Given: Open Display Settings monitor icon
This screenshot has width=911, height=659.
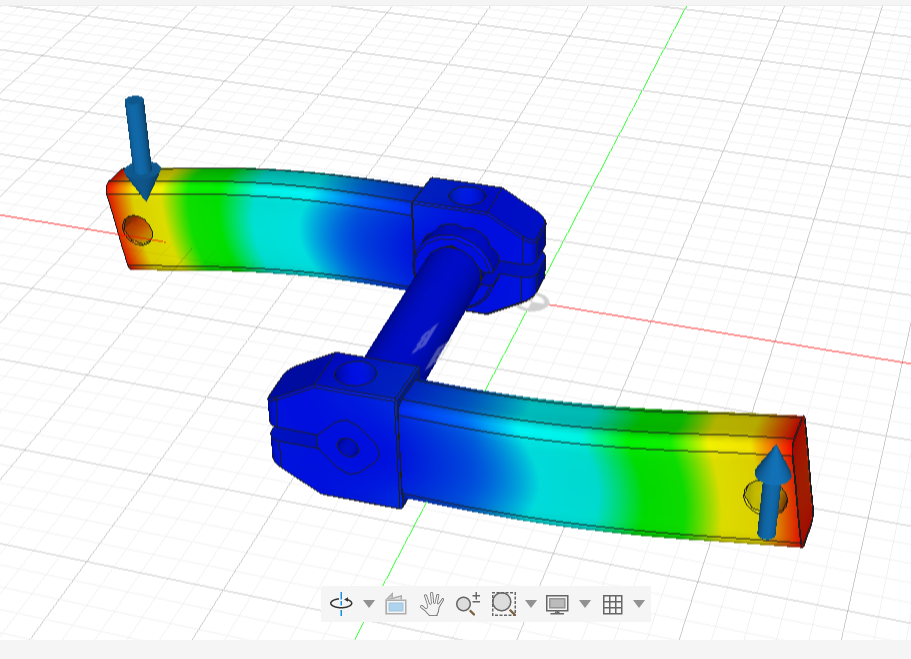Looking at the screenshot, I should click(557, 604).
